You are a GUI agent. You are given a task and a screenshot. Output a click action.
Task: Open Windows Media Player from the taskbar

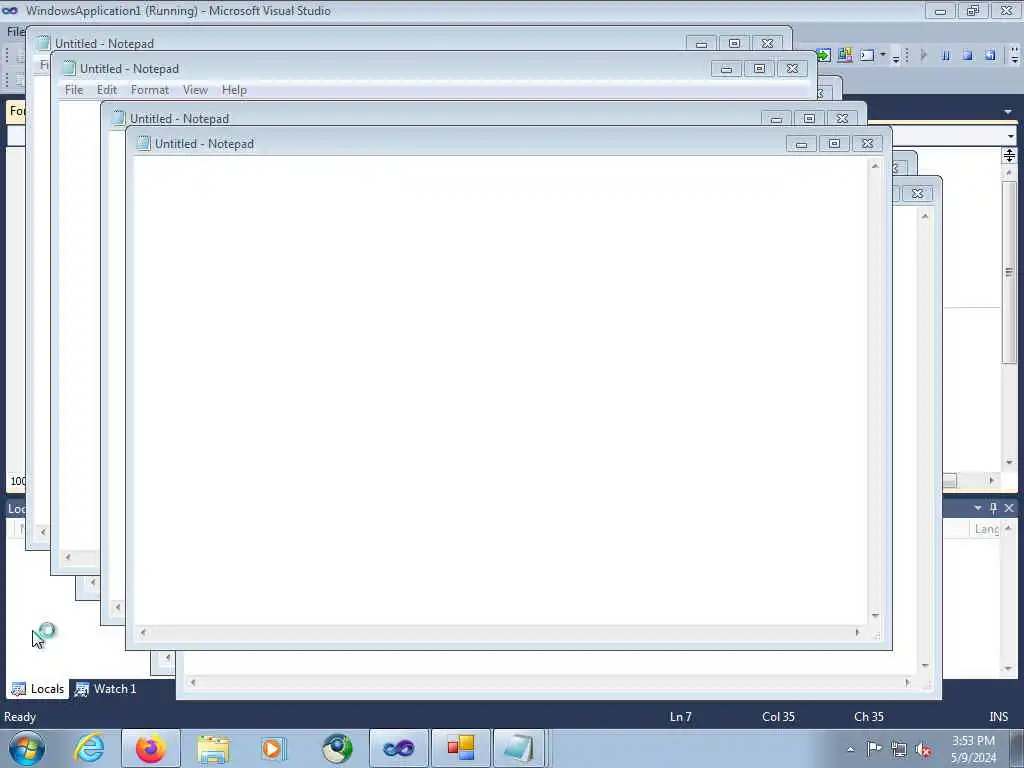274,748
